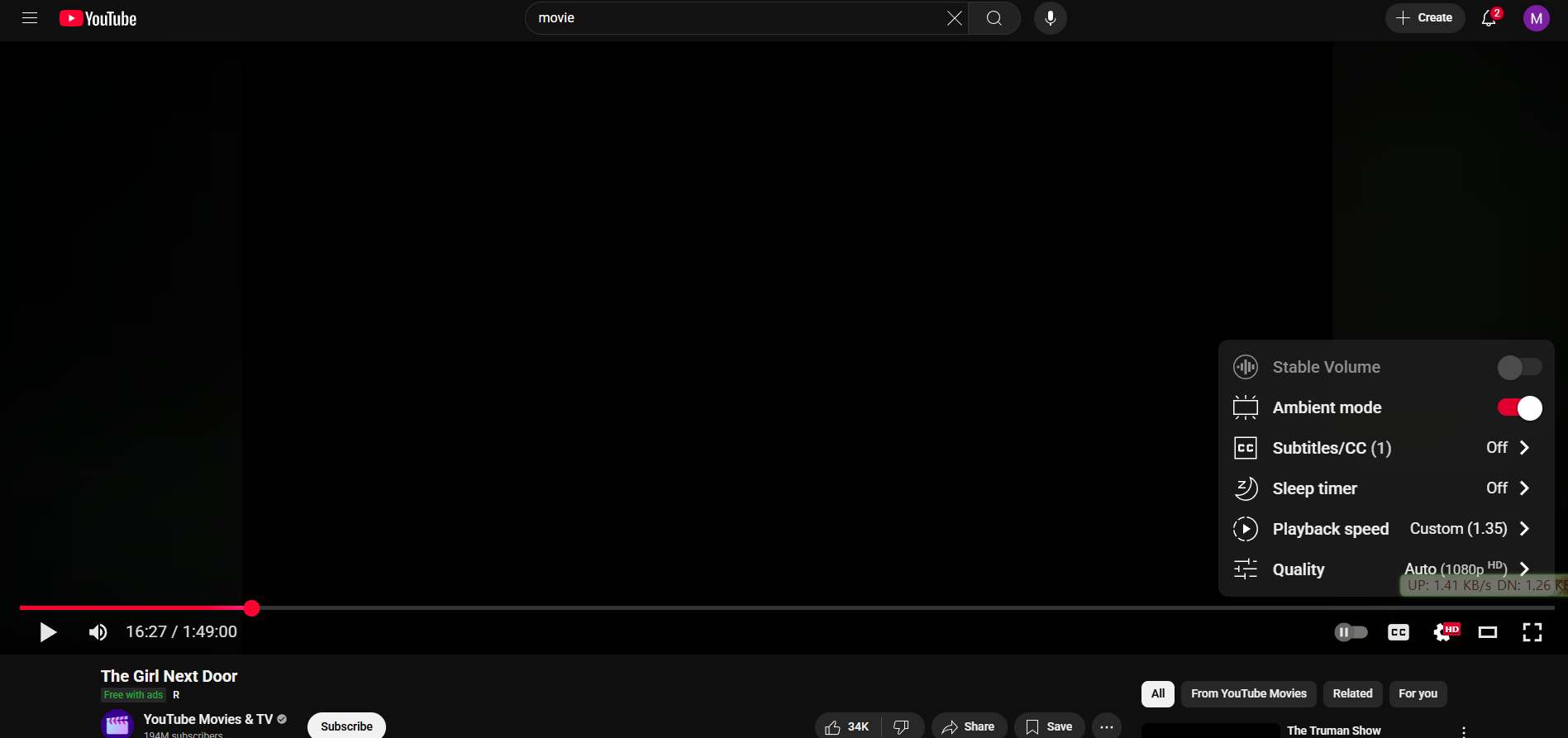Image resolution: width=1568 pixels, height=738 pixels.
Task: Click the magnifier search button
Action: click(x=994, y=18)
